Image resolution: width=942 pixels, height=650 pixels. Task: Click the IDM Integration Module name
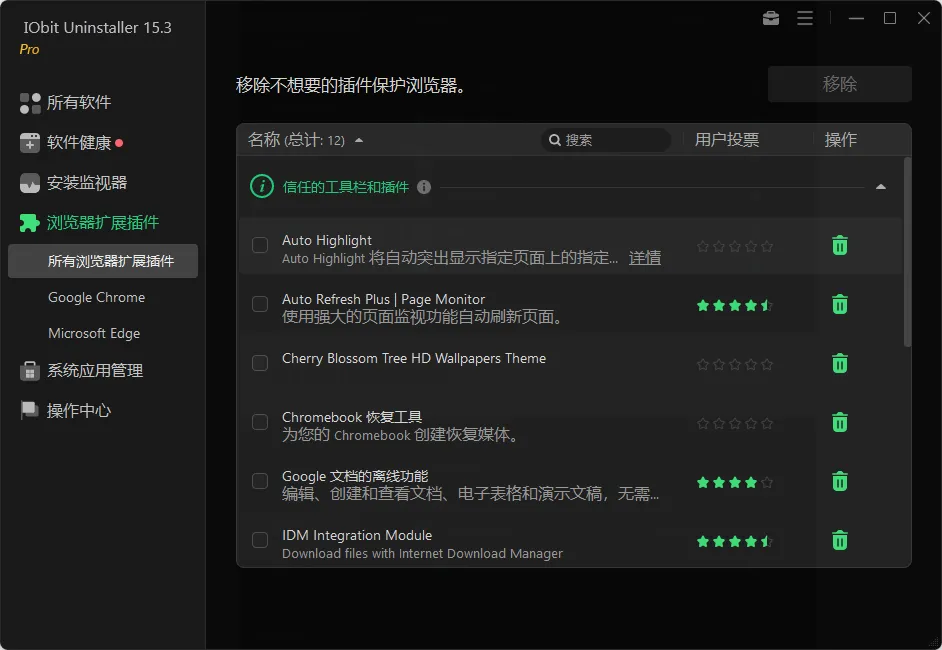point(357,535)
